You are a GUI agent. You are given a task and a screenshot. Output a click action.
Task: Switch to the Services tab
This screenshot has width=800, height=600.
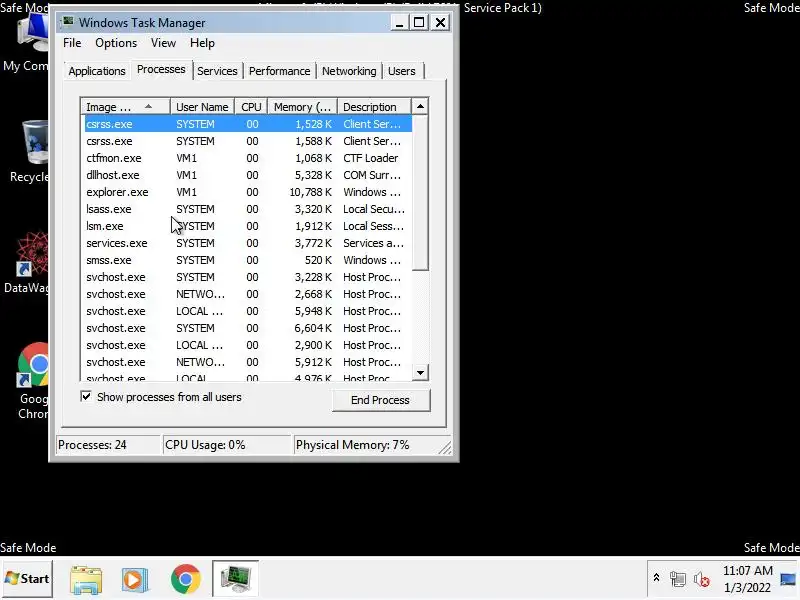pos(217,71)
